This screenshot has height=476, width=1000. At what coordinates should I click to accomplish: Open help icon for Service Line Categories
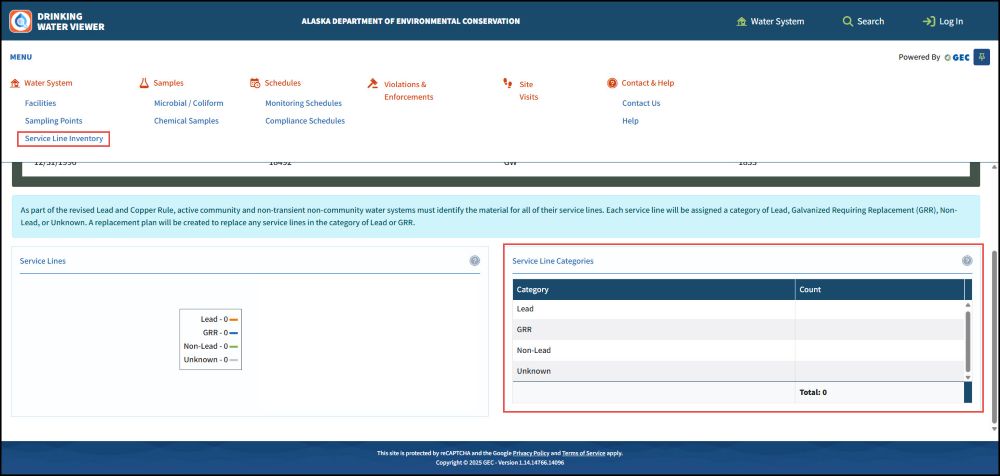[x=967, y=261]
